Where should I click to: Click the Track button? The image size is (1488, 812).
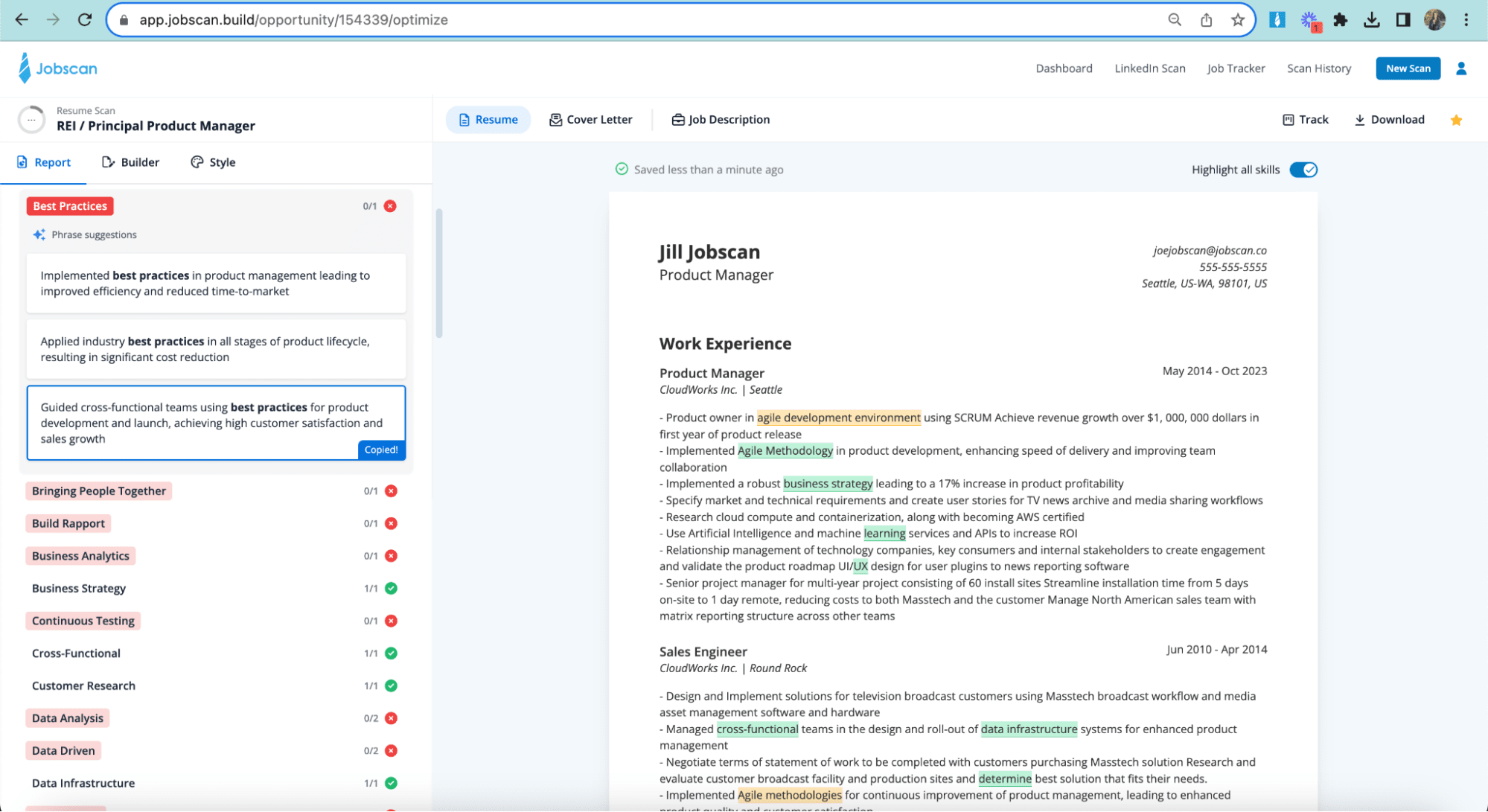pyautogui.click(x=1305, y=120)
